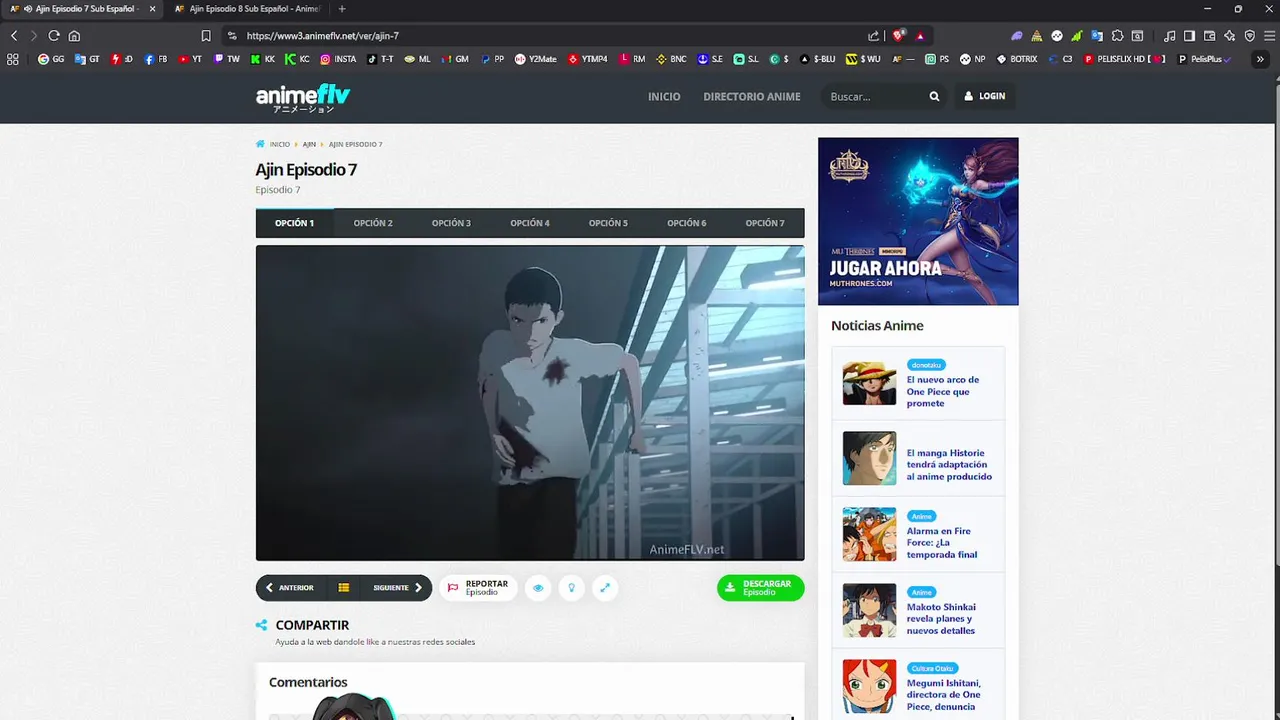
Task: Open the GM Gmail bookmark
Action: [454, 59]
